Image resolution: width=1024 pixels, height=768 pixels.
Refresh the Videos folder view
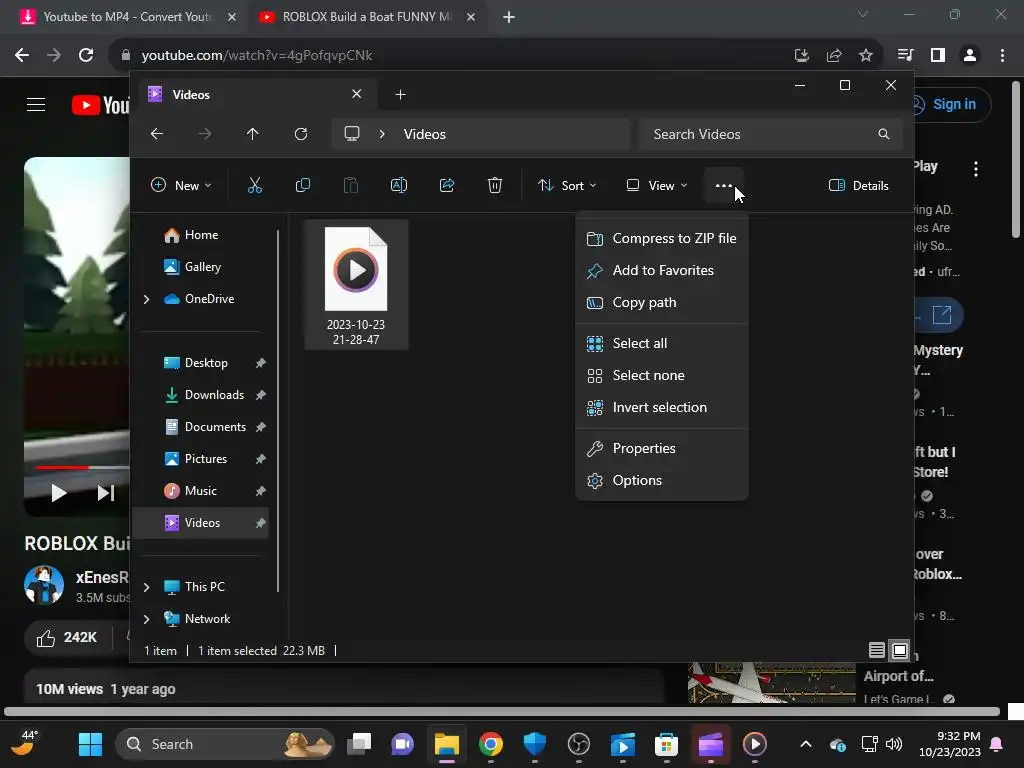point(301,134)
